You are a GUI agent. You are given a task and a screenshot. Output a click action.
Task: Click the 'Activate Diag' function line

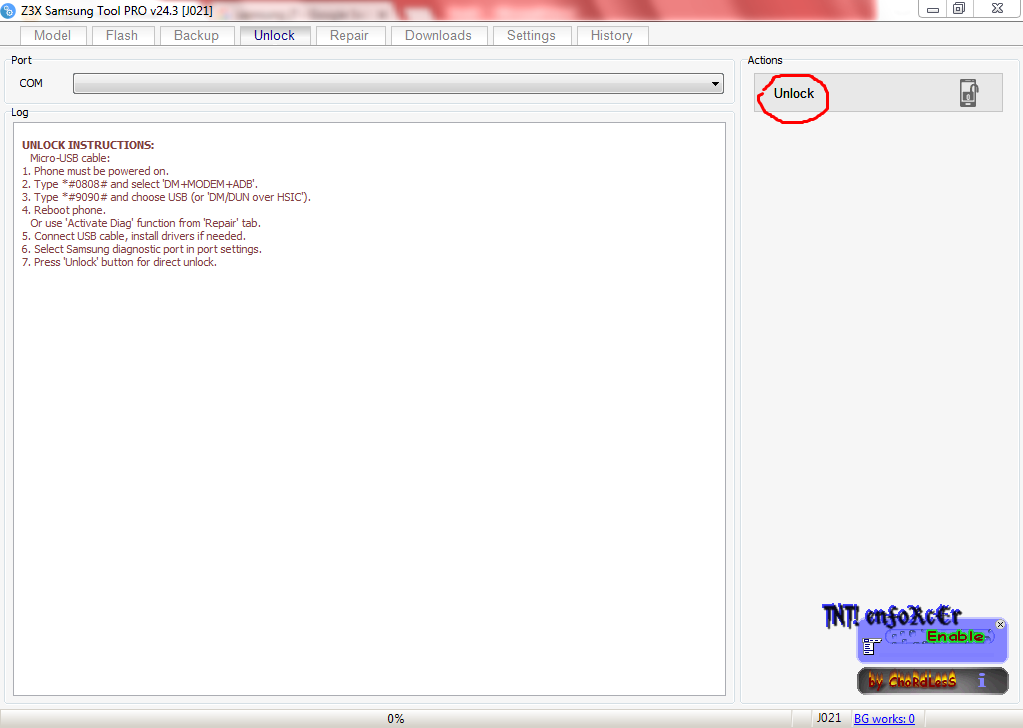point(145,223)
